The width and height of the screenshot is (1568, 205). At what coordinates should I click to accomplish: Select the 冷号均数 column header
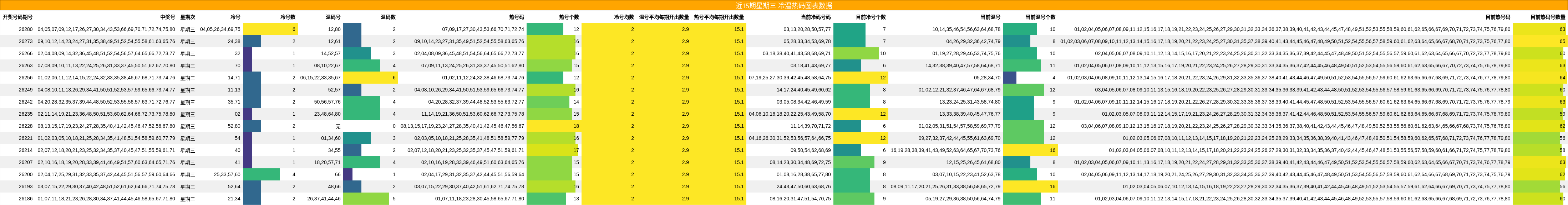click(623, 17)
